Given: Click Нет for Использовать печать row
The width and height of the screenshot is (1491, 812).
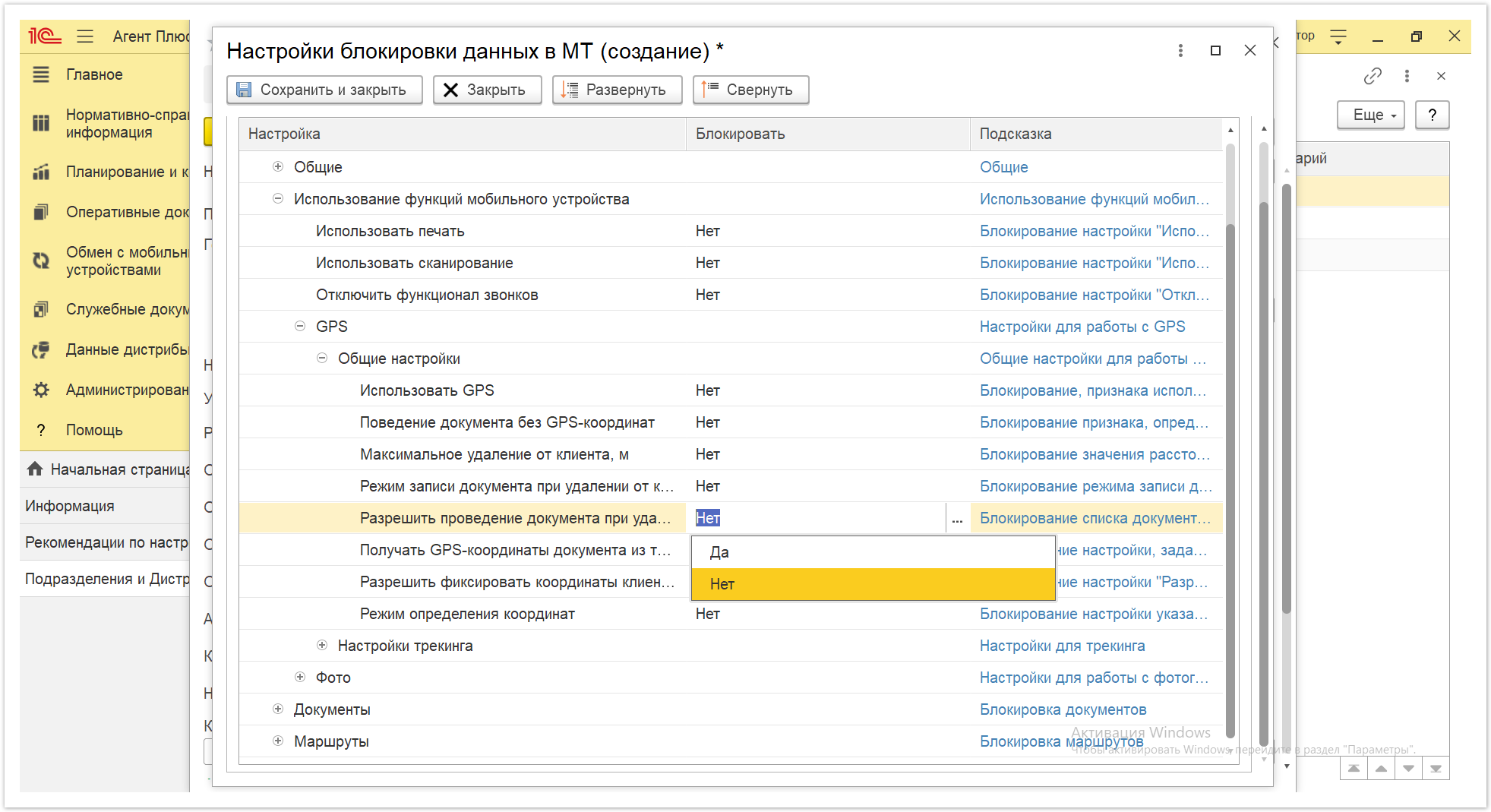Looking at the screenshot, I should pos(708,231).
